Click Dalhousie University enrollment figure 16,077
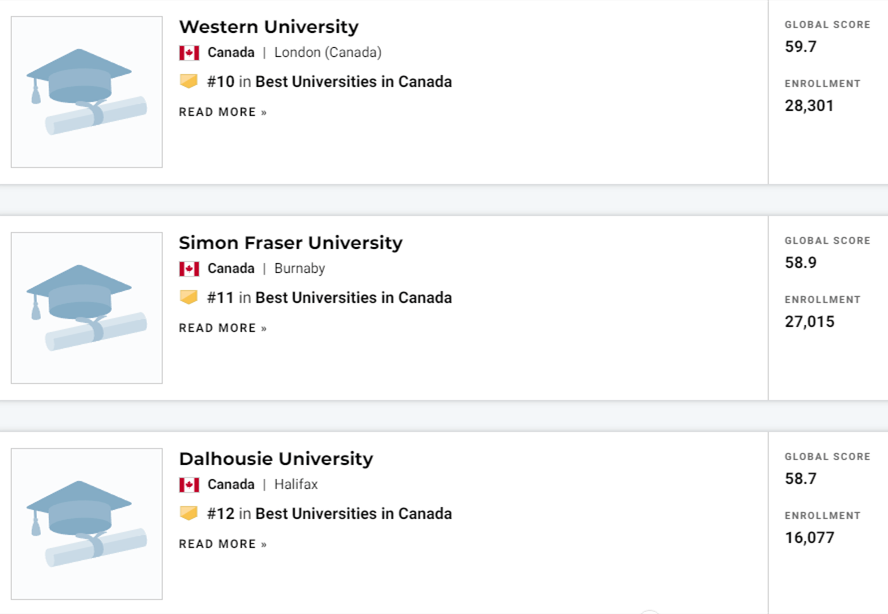Image resolution: width=888 pixels, height=614 pixels. (x=809, y=538)
